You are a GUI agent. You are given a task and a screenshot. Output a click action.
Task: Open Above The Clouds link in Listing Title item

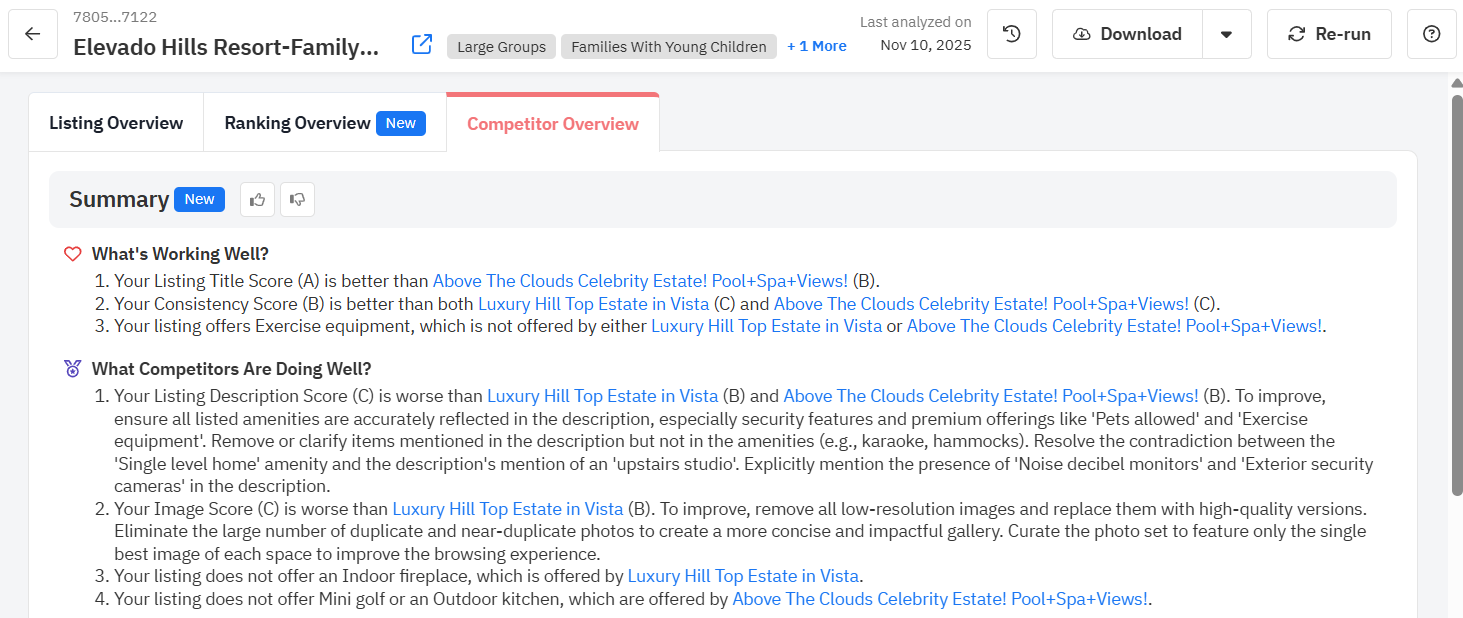click(640, 281)
